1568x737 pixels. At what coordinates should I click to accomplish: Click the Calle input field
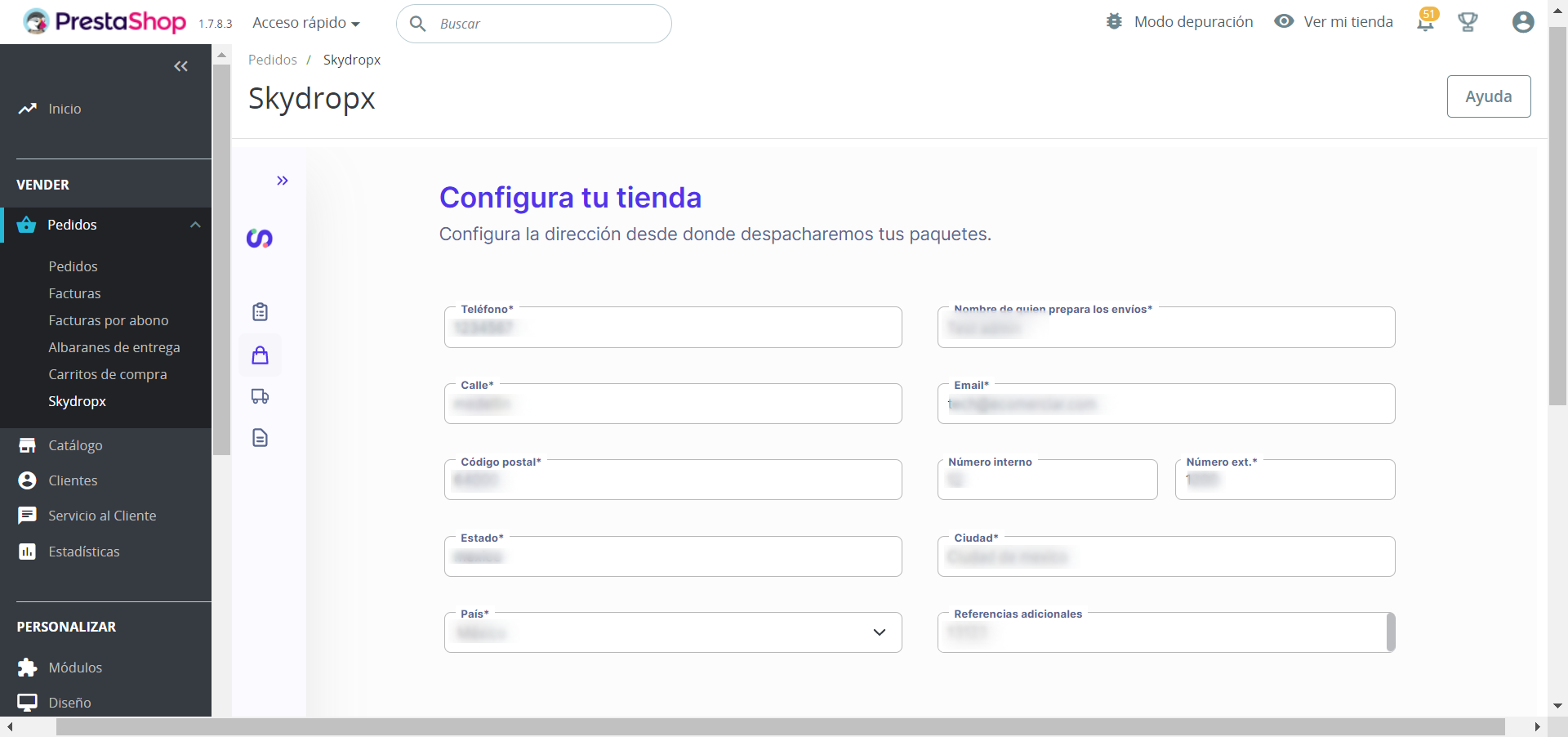pos(673,404)
